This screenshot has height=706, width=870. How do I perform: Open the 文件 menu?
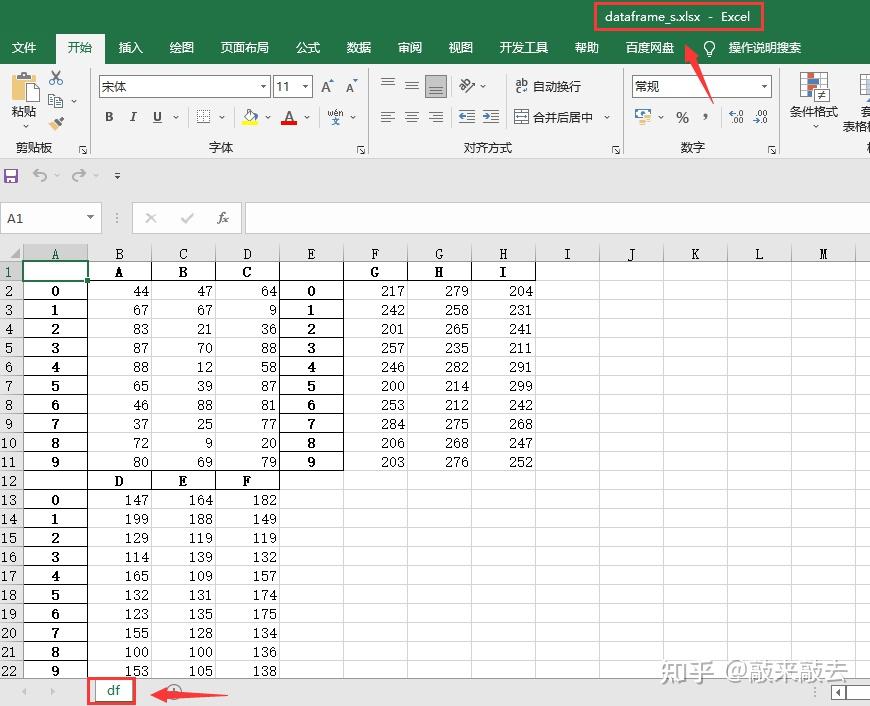[x=25, y=47]
